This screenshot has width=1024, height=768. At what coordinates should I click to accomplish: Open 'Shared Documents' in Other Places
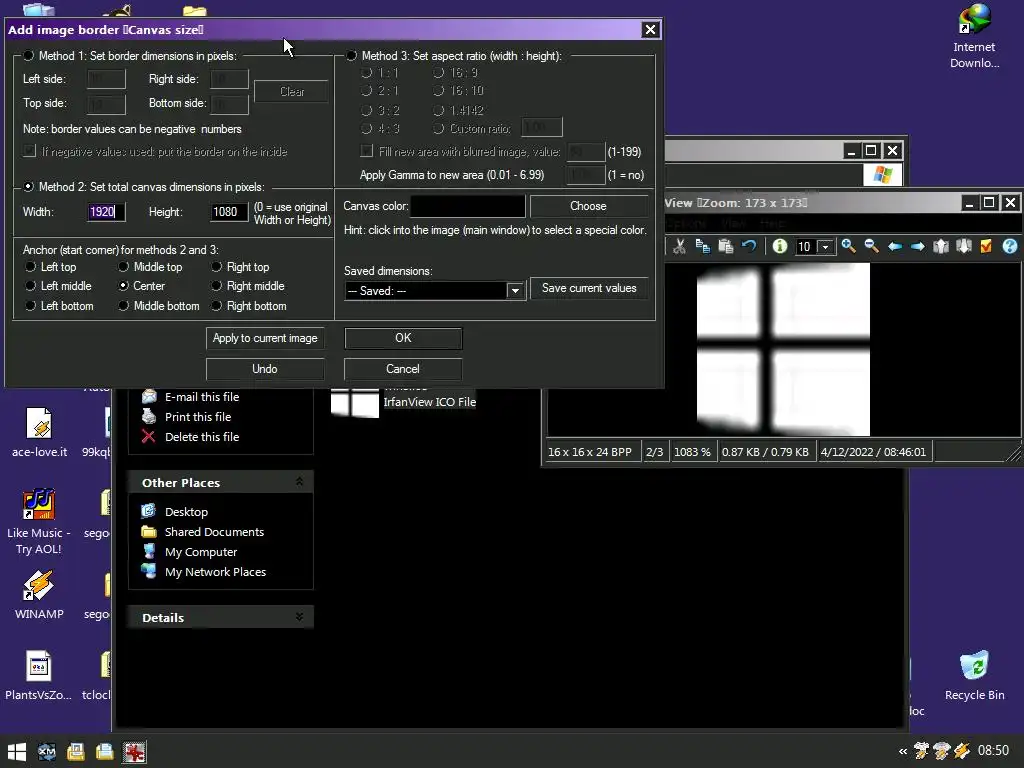(214, 532)
